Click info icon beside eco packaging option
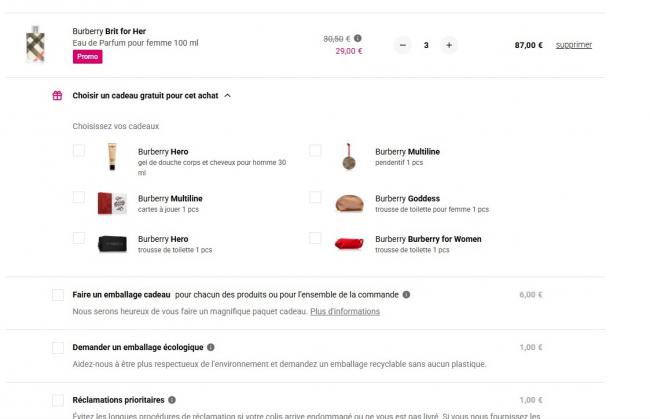 click(x=211, y=347)
